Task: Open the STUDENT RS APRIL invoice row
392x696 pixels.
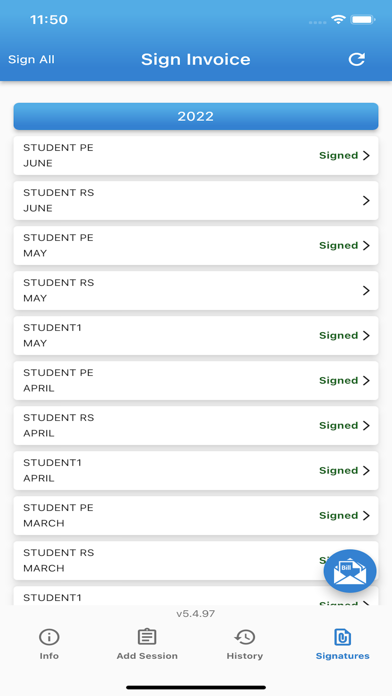Action: point(196,426)
